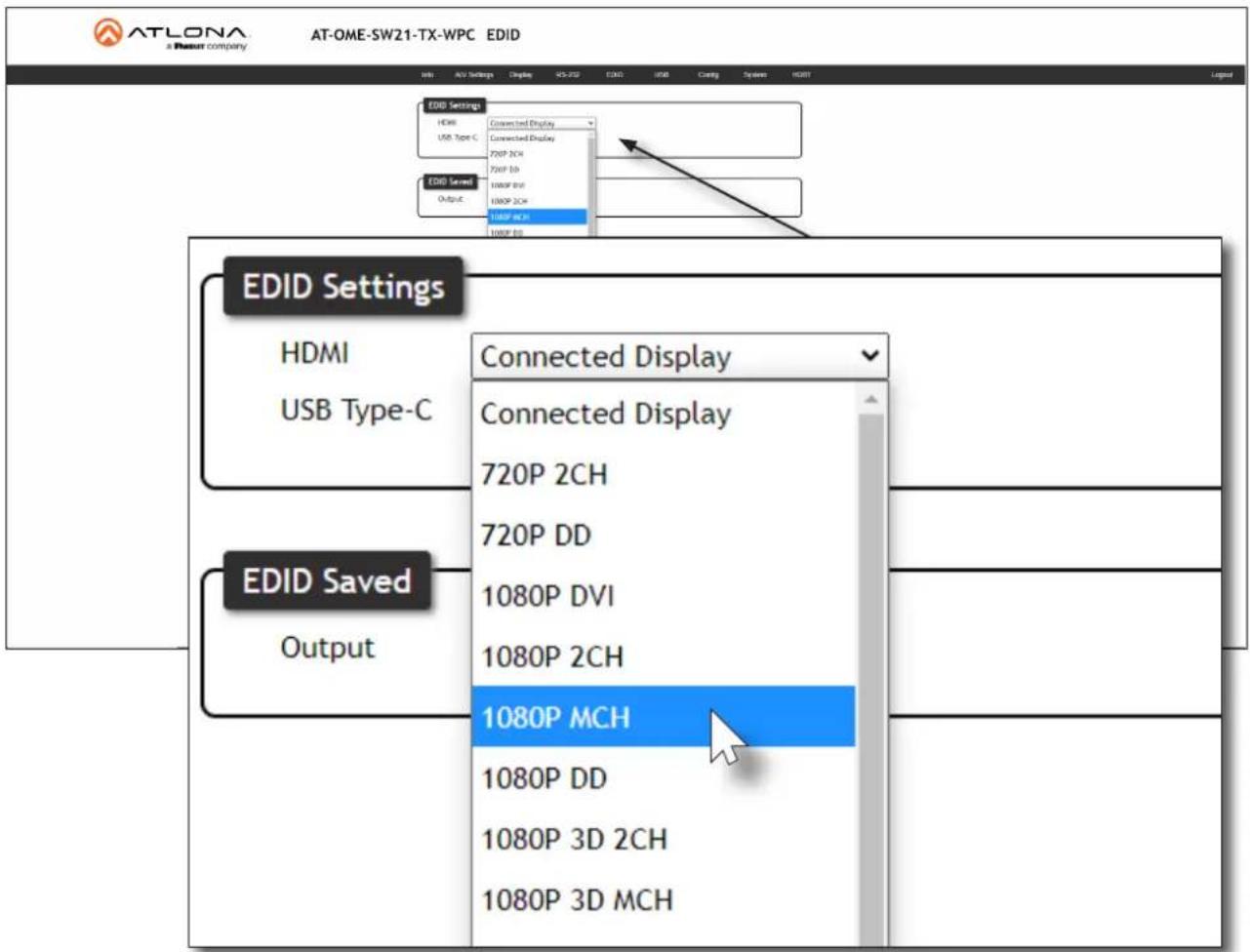Image resolution: width=1250 pixels, height=952 pixels.
Task: Select 720P DD in the enlarged list
Action: coord(664,535)
